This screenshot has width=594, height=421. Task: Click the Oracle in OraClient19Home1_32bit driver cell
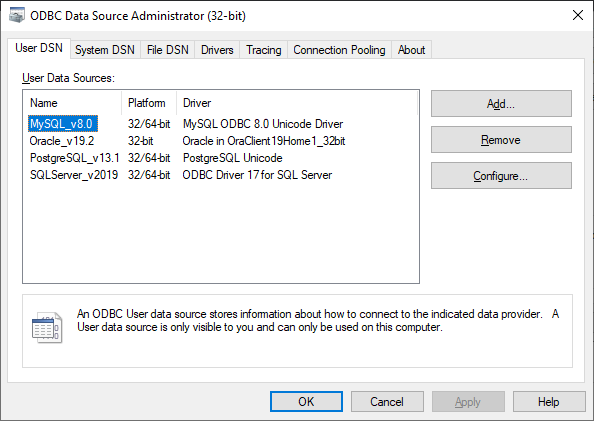click(x=264, y=141)
